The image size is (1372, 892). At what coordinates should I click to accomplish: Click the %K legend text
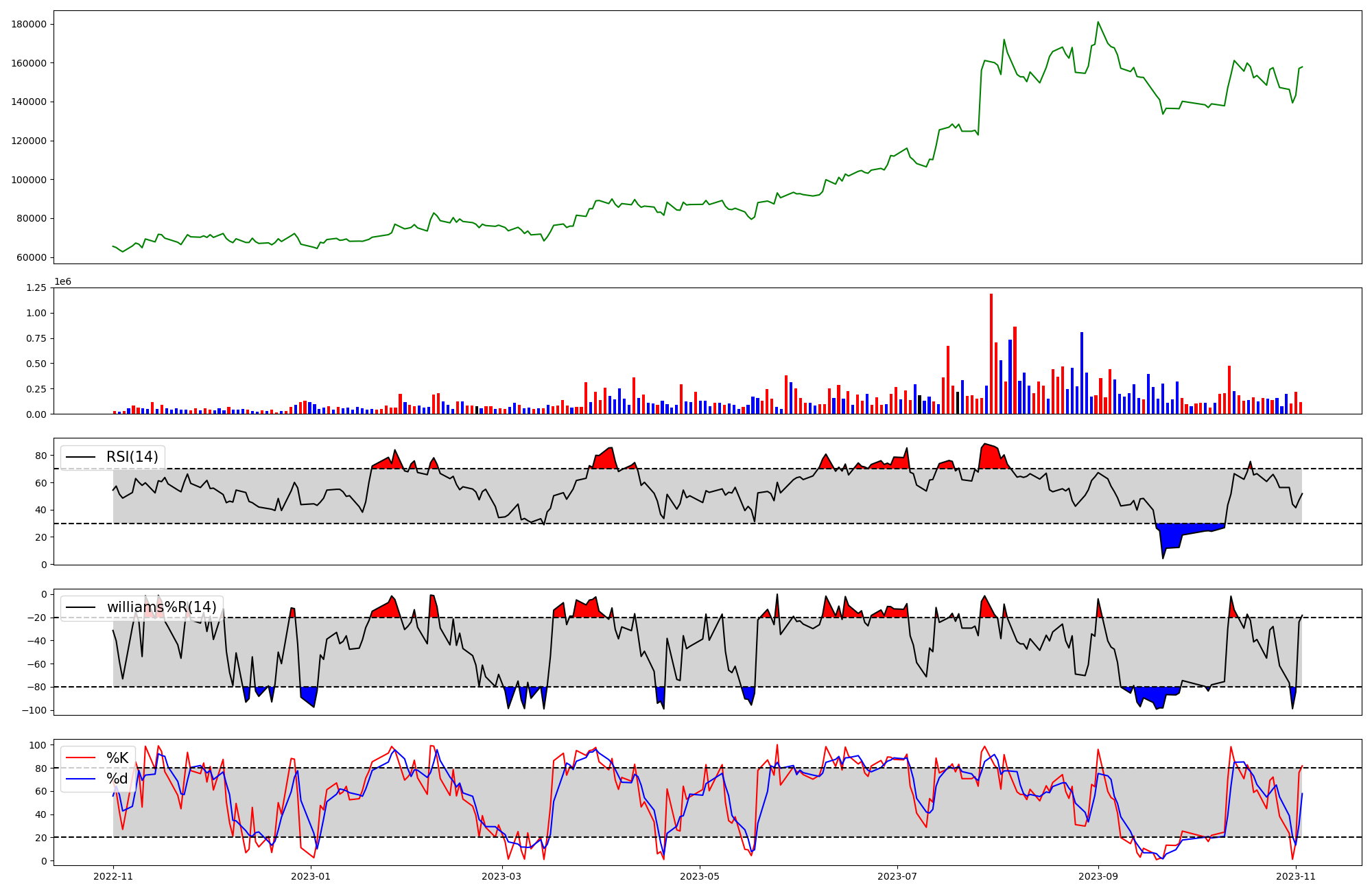click(117, 758)
